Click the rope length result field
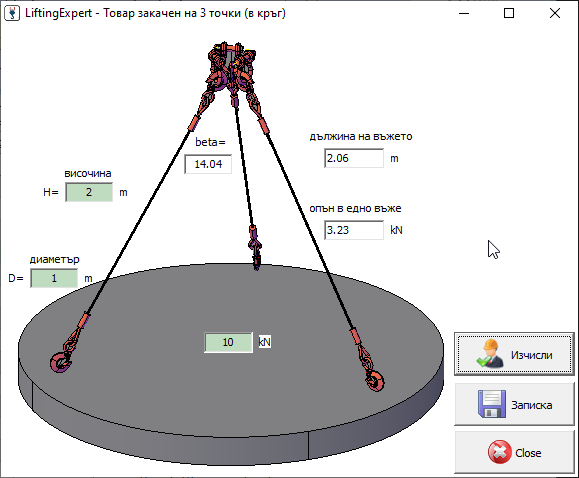 [354, 158]
